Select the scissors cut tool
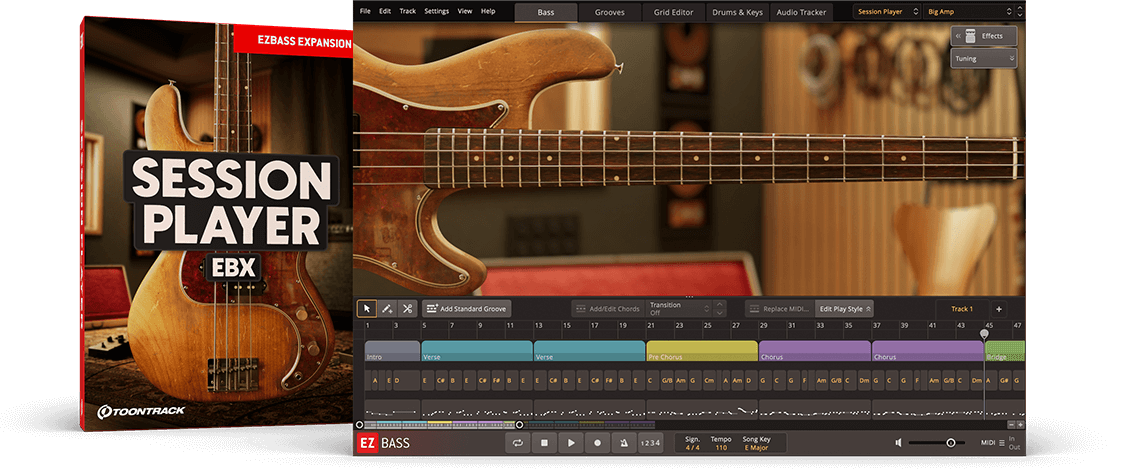 pyautogui.click(x=407, y=309)
